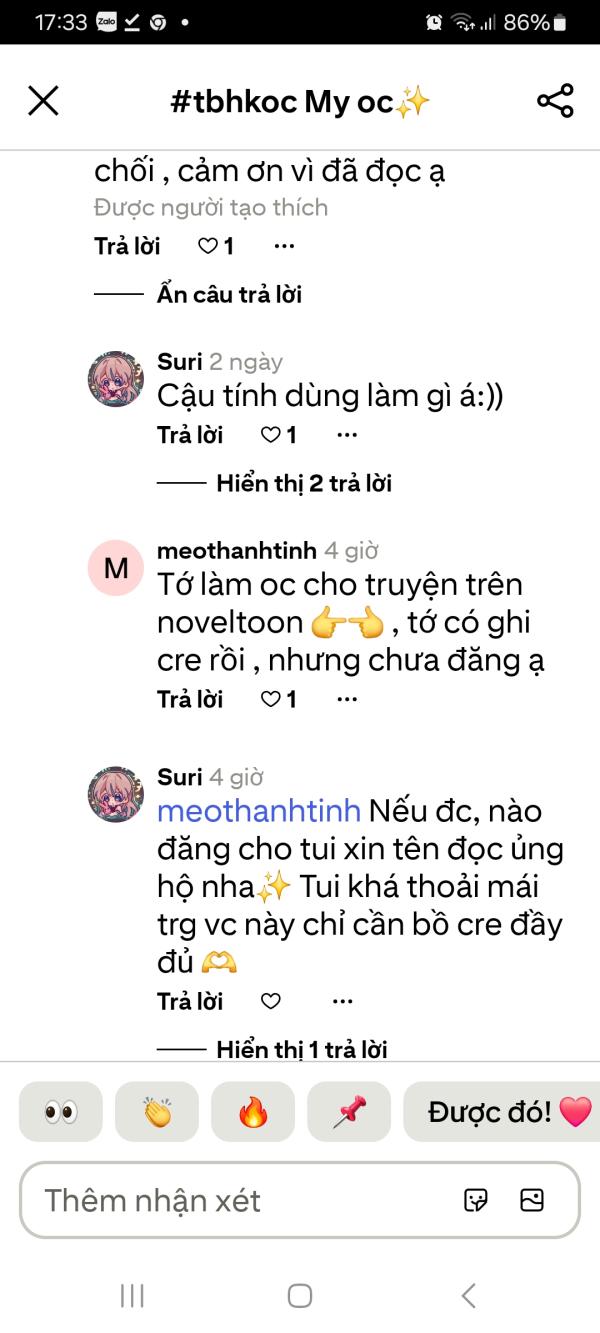
Task: Expand "Hiển thị 1 trả lời" replies
Action: click(x=301, y=1049)
